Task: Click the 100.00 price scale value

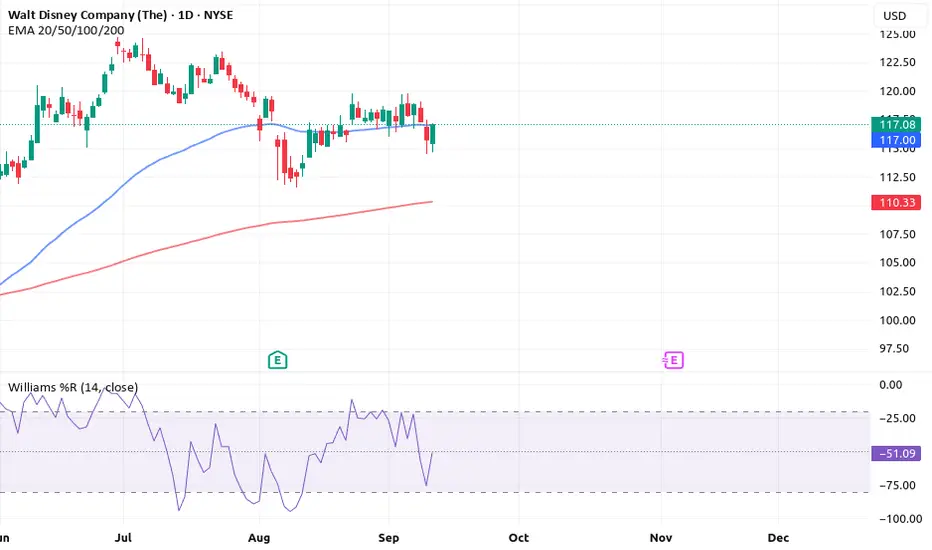Action: 898,320
